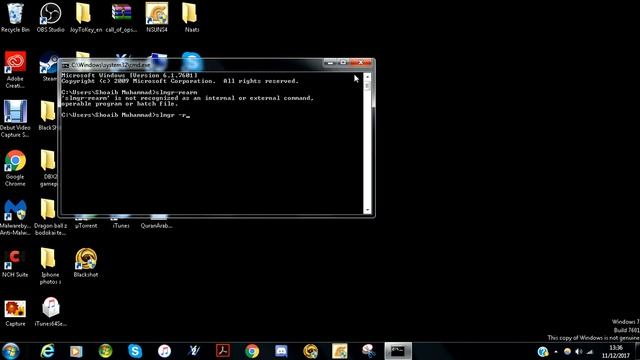Viewport: 640px width, 360px height.
Task: Open the Snipping Tool taskbar icon
Action: (369, 351)
